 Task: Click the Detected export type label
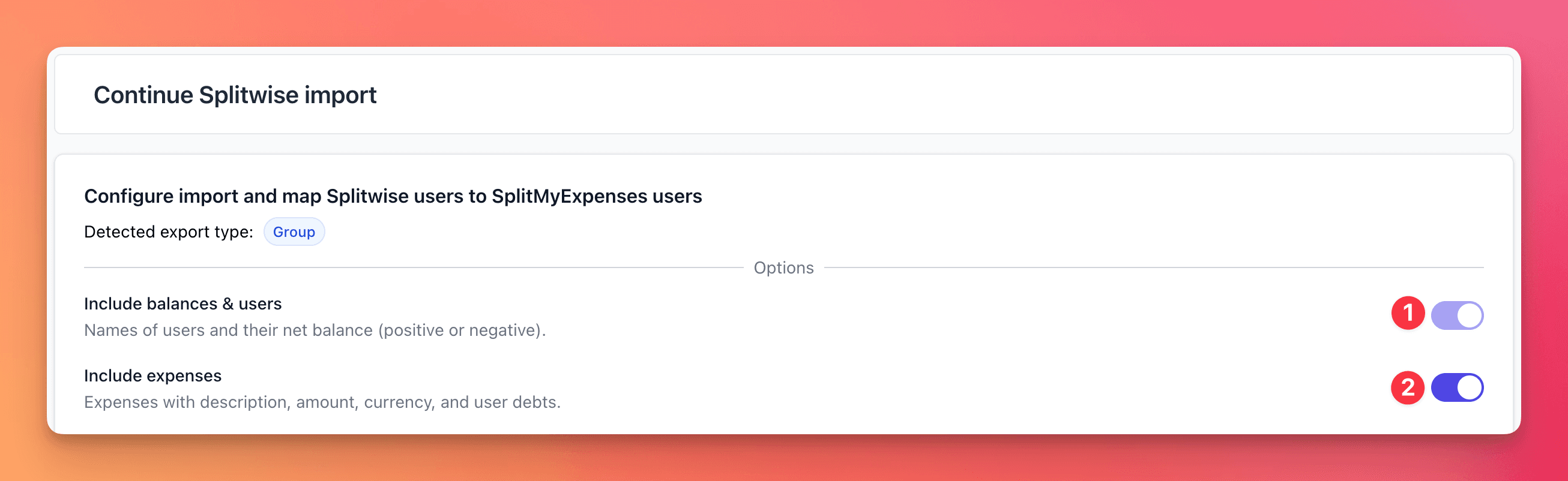pyautogui.click(x=169, y=232)
